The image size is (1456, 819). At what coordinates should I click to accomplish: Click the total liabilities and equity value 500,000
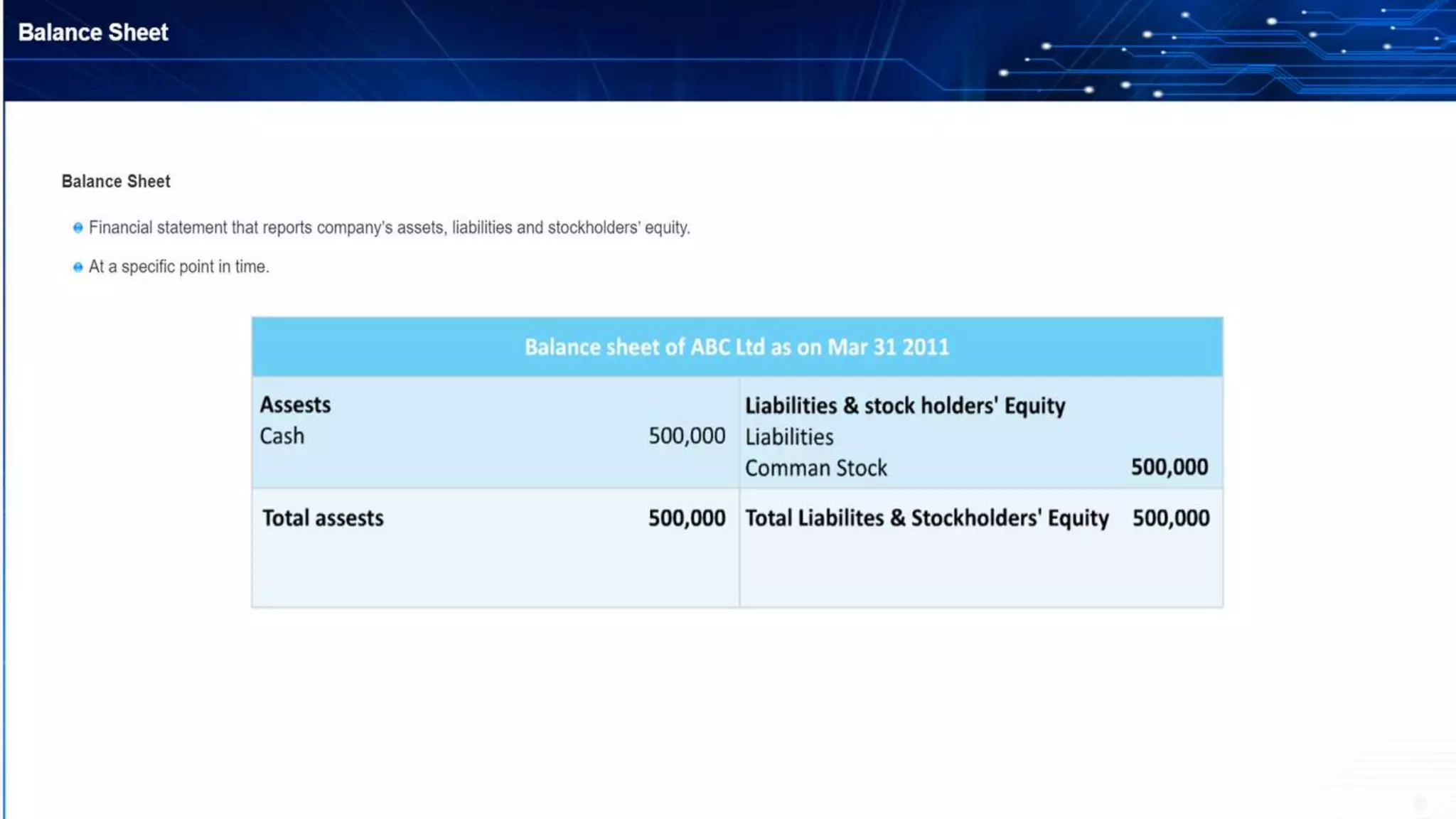tap(1170, 518)
